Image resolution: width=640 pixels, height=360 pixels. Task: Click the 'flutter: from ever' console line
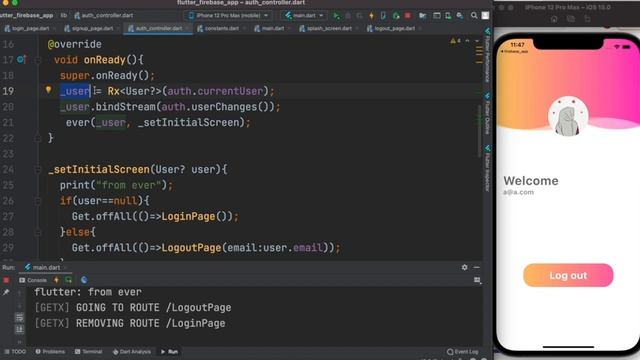88,292
